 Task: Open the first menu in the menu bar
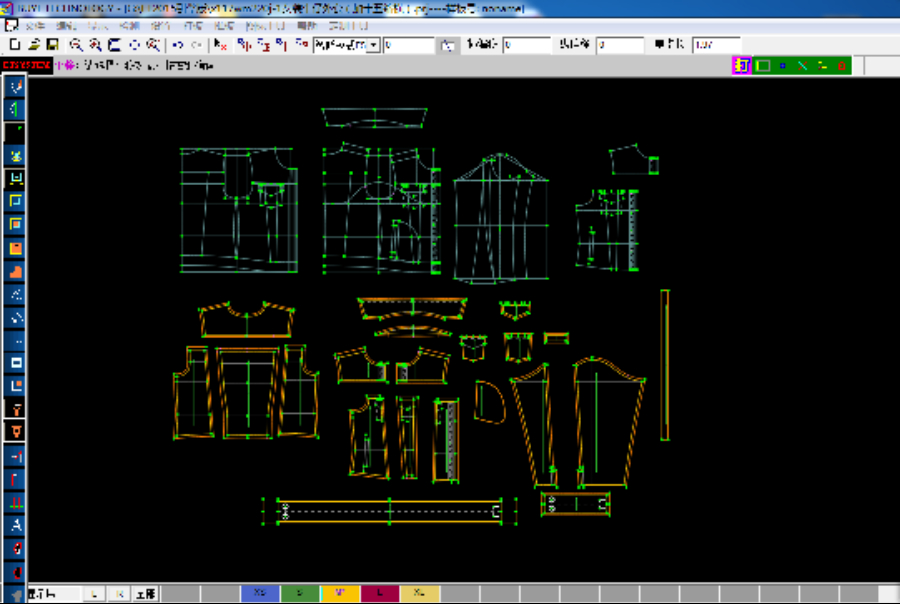click(35, 25)
